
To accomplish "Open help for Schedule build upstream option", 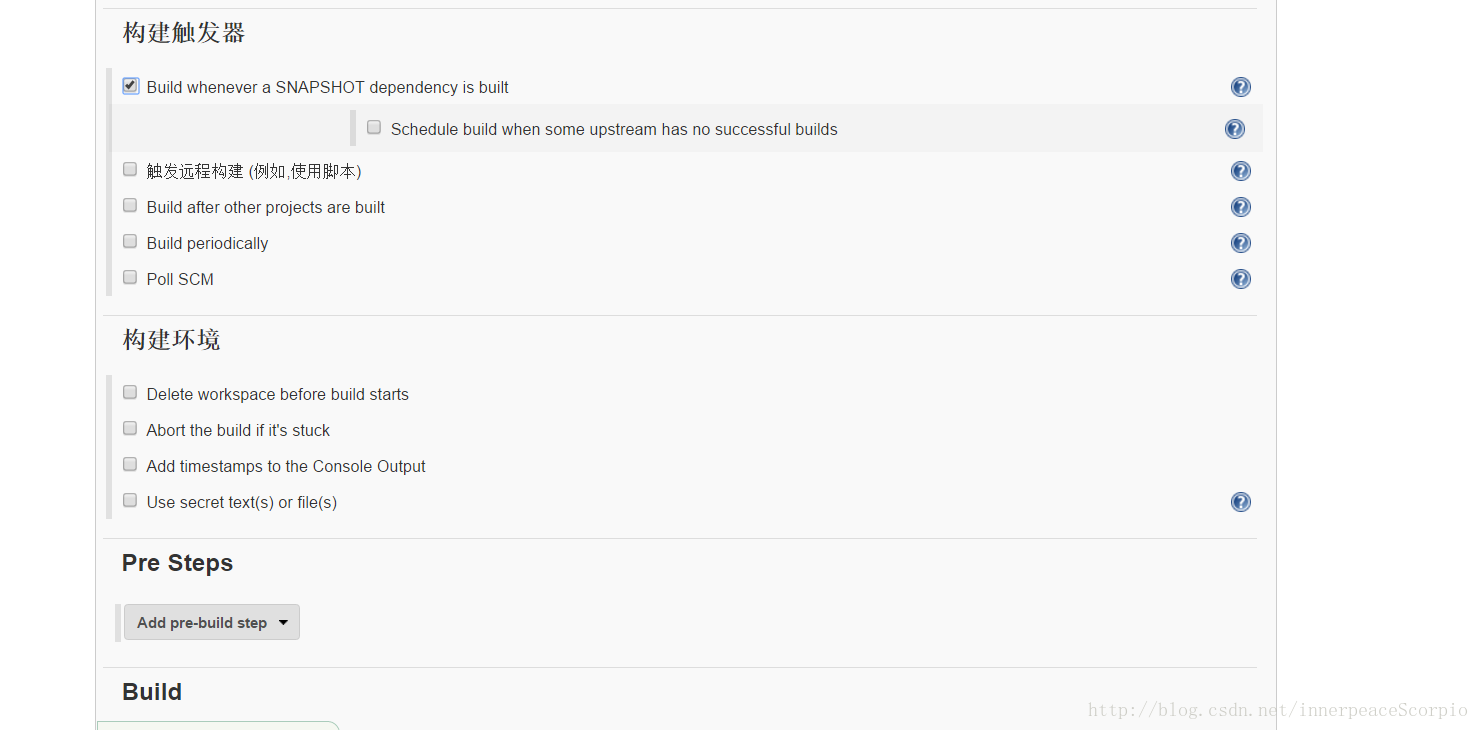I will click(x=1235, y=129).
